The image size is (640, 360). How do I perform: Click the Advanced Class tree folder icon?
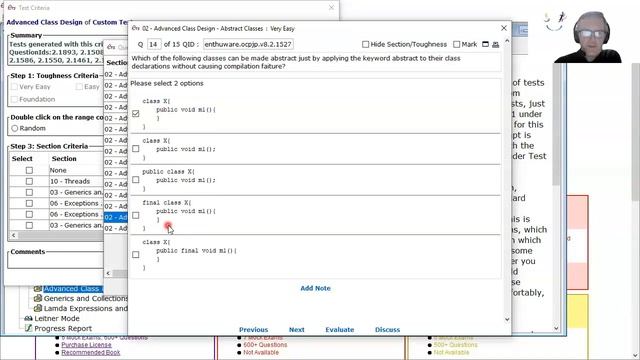tap(38, 289)
